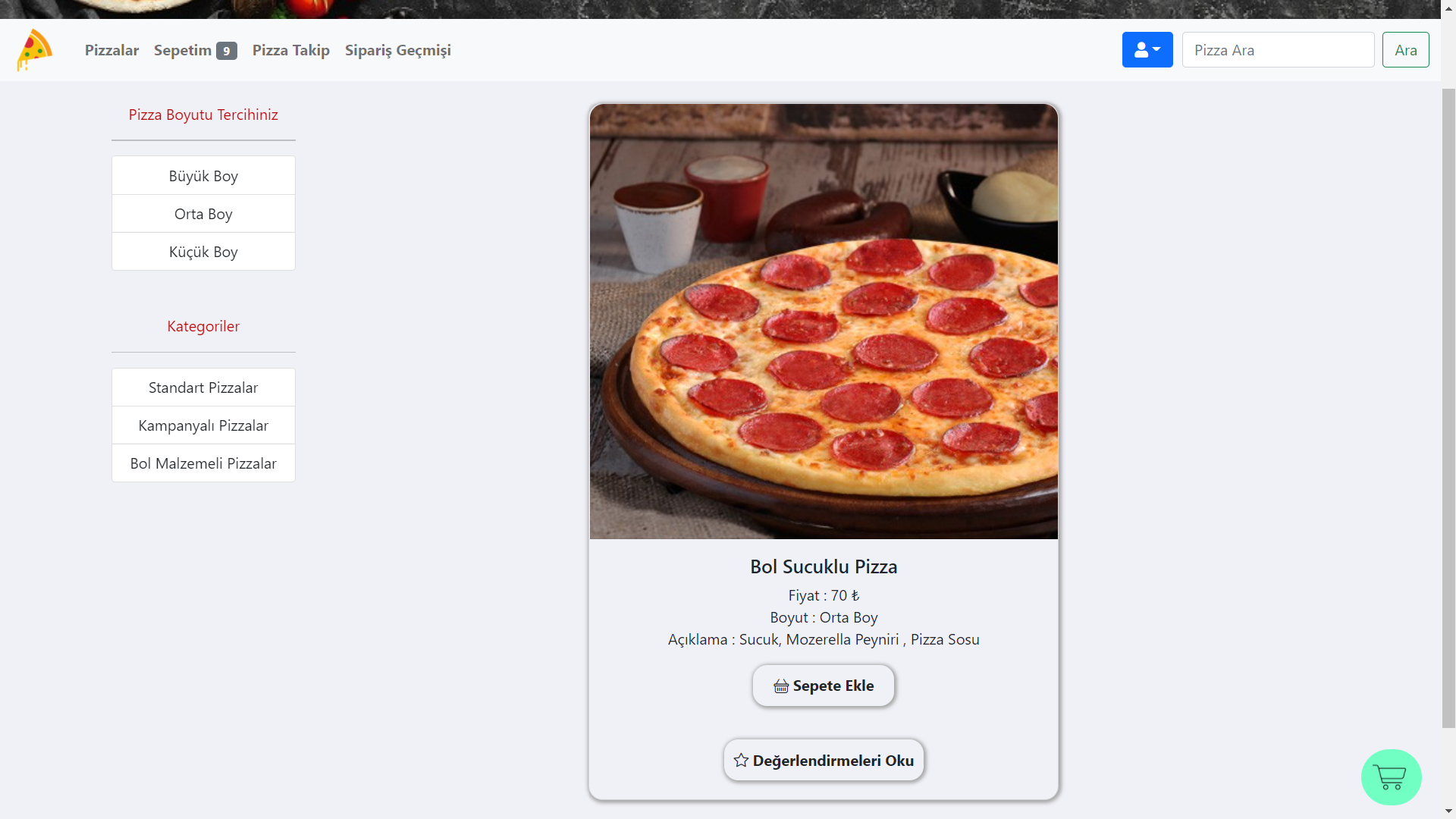Image resolution: width=1456 pixels, height=819 pixels.
Task: Open the floating green cart icon
Action: pyautogui.click(x=1390, y=777)
